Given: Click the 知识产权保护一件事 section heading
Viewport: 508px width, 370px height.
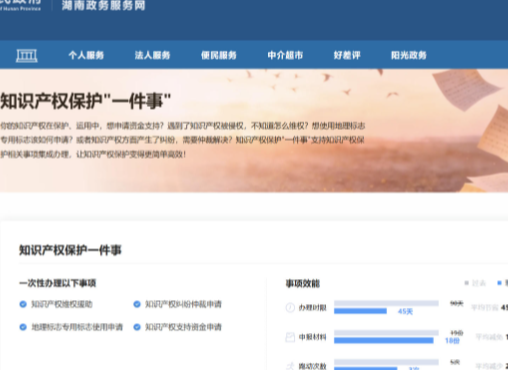Looking at the screenshot, I should (x=70, y=250).
